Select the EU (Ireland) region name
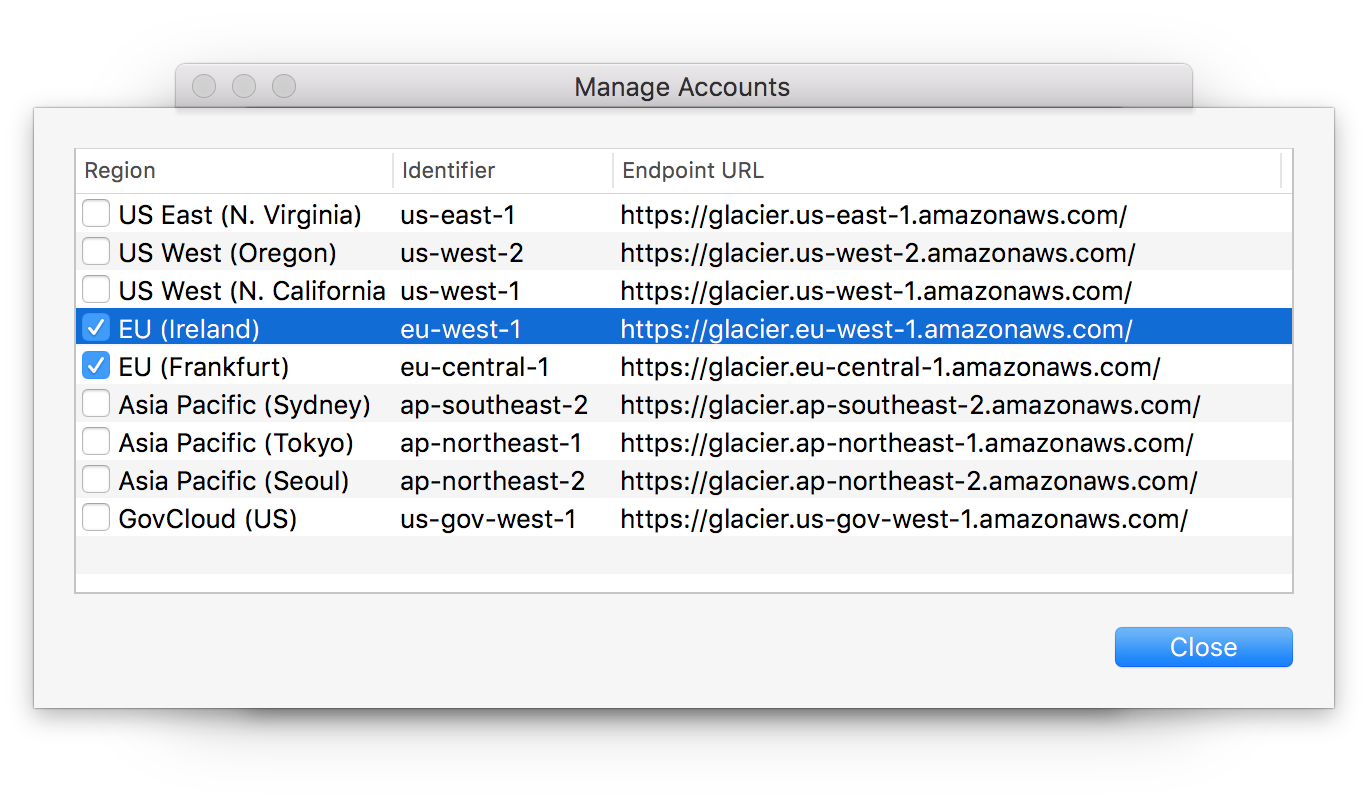This screenshot has width=1368, height=806. pyautogui.click(x=189, y=329)
